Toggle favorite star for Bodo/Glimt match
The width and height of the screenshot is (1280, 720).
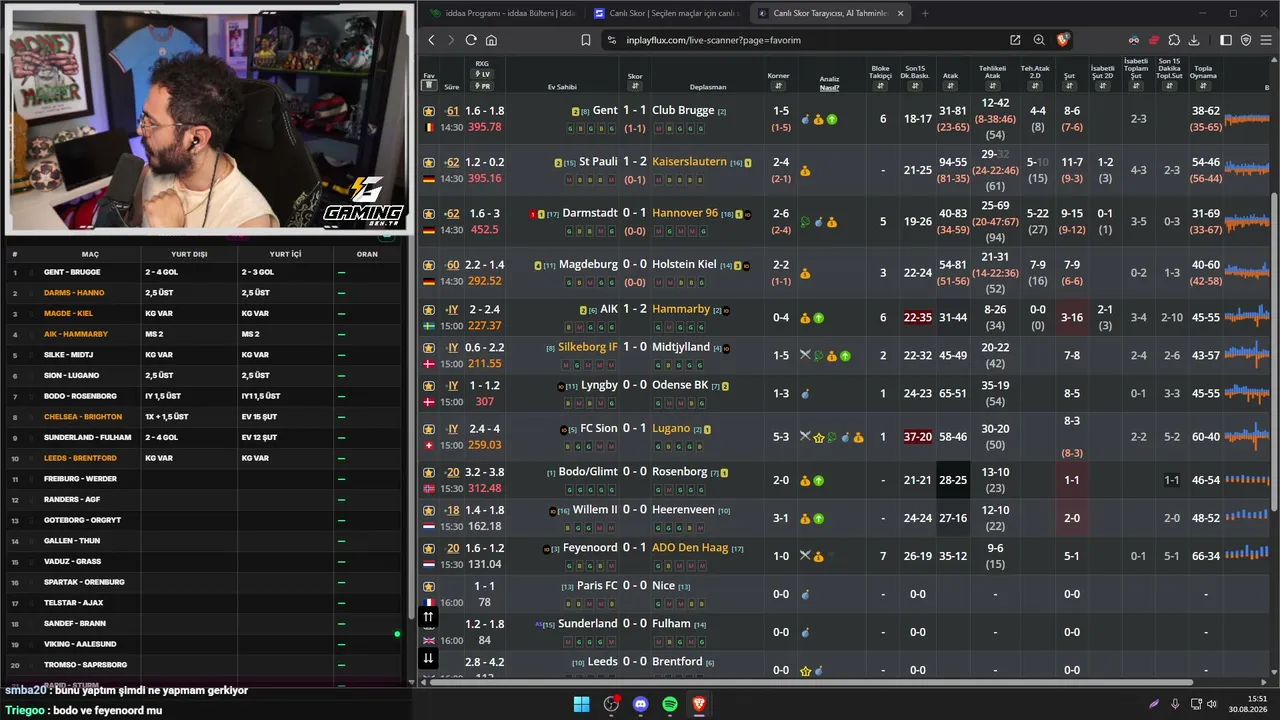[429, 472]
